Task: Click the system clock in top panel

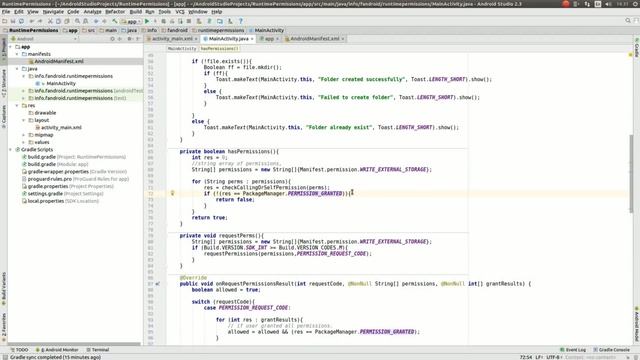Action: coord(623,4)
